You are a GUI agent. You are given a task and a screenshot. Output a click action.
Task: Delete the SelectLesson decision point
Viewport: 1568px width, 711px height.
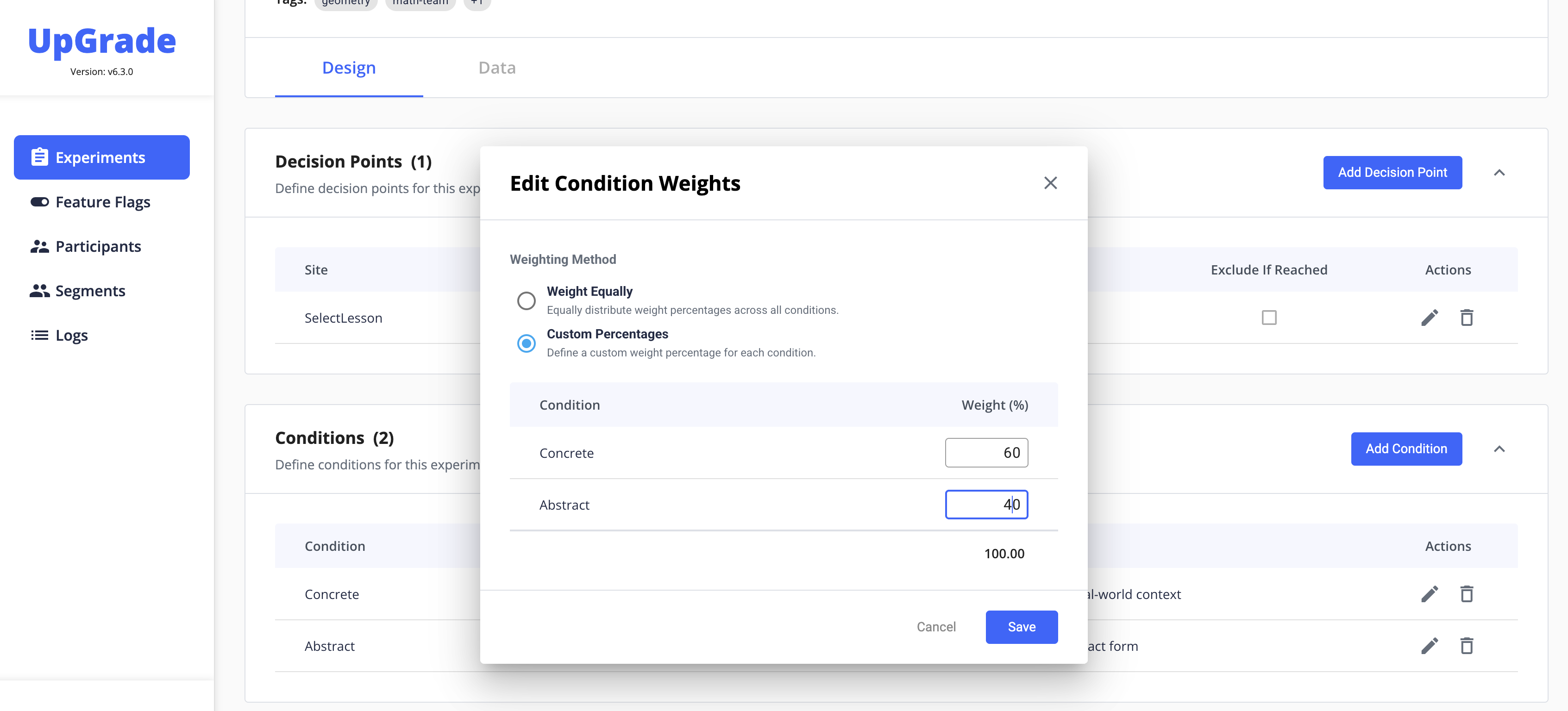click(1466, 318)
